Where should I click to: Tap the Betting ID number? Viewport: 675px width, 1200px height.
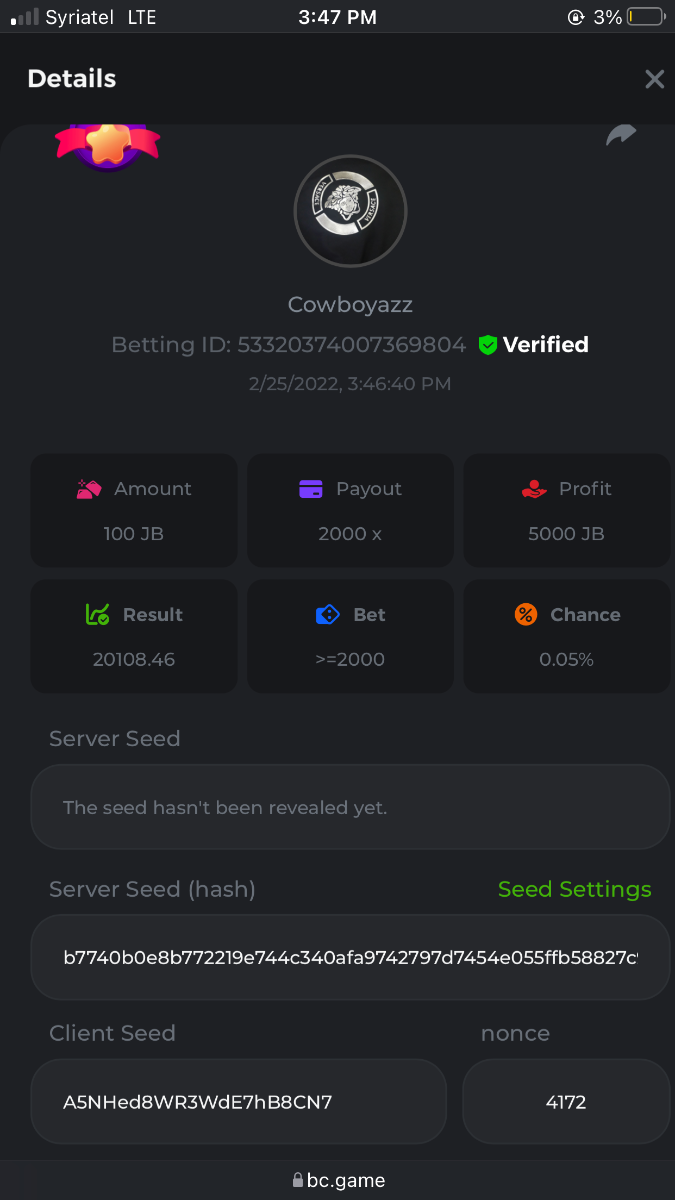pos(352,345)
